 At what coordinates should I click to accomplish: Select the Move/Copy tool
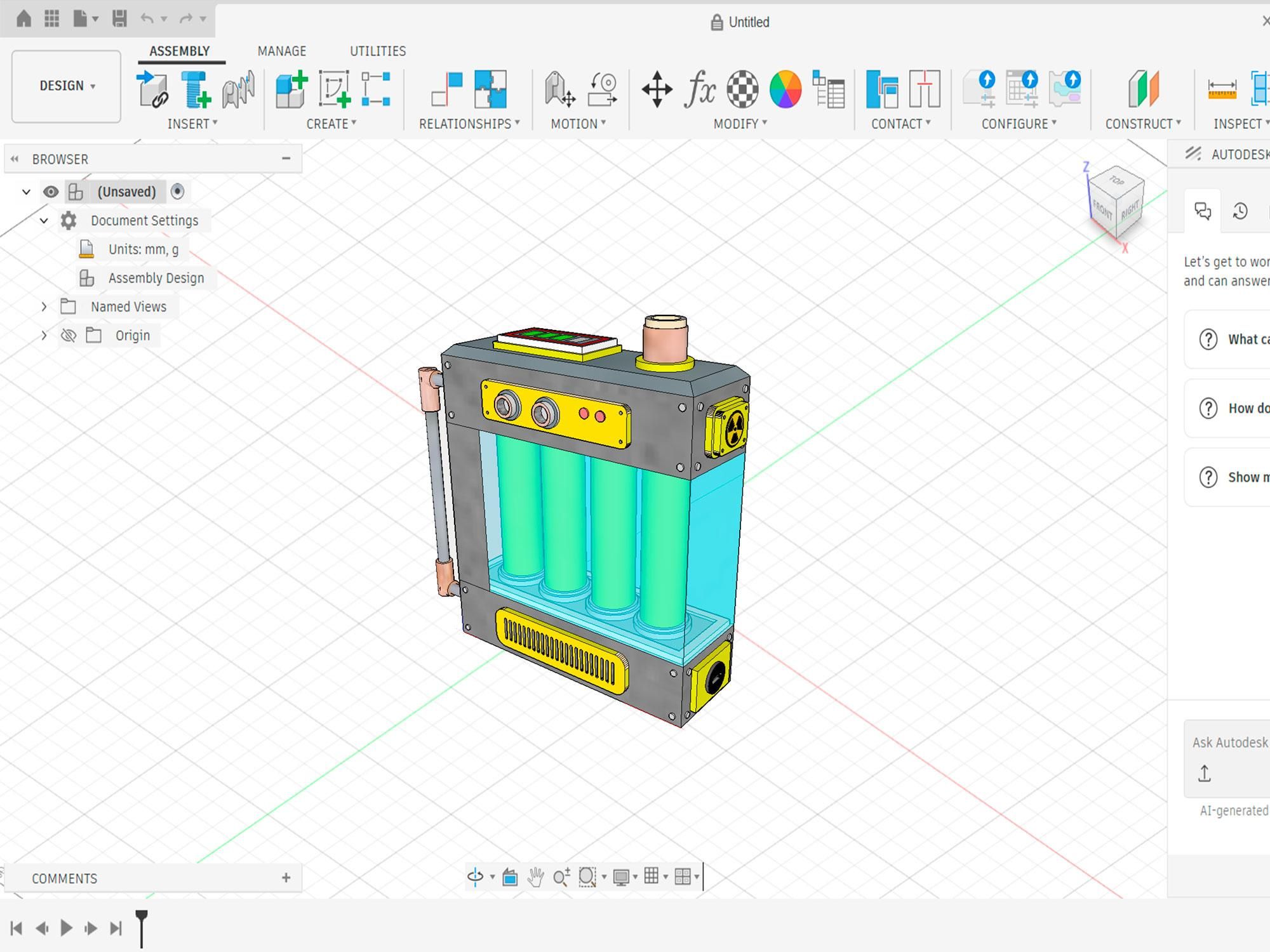click(x=657, y=89)
